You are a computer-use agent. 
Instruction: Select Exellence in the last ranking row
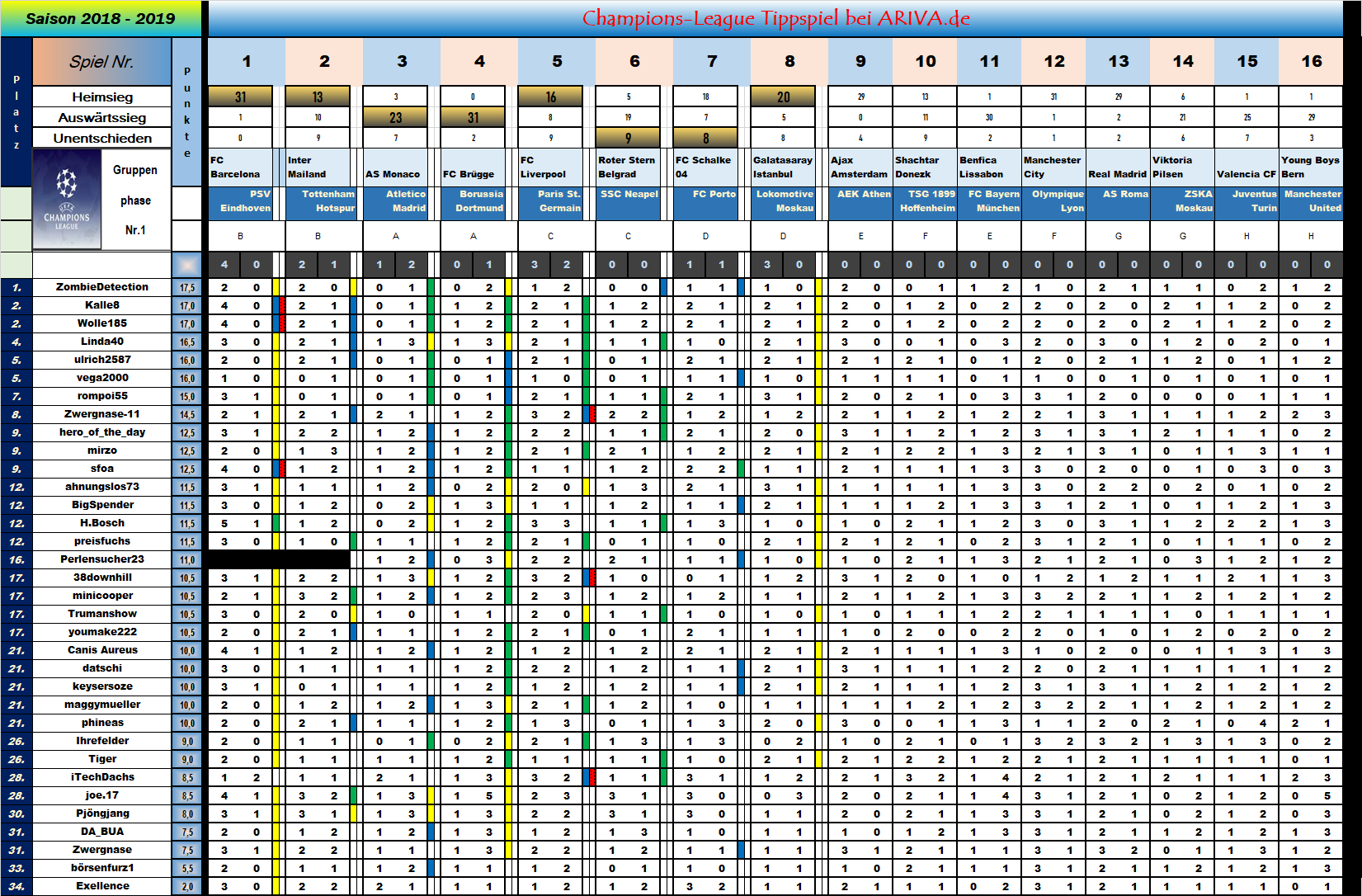pos(101,886)
